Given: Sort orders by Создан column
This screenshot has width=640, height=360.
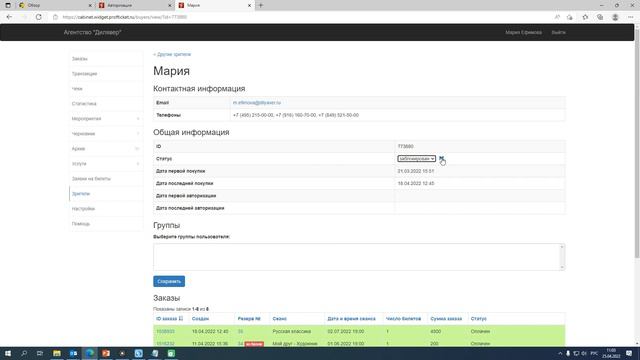Looking at the screenshot, I should [x=200, y=318].
